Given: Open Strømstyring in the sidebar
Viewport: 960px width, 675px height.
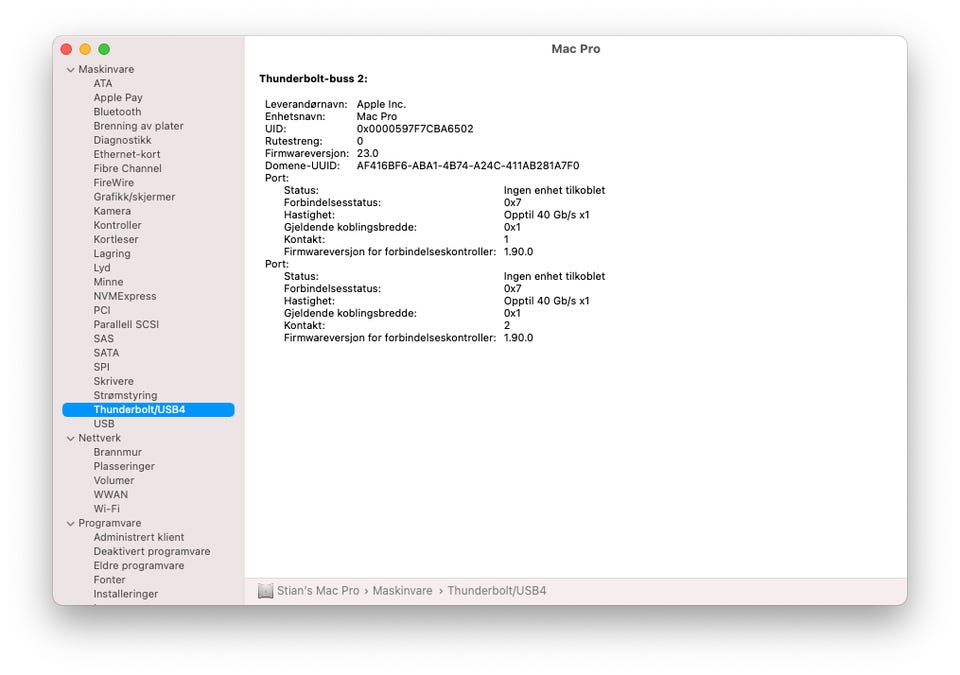Looking at the screenshot, I should point(126,395).
